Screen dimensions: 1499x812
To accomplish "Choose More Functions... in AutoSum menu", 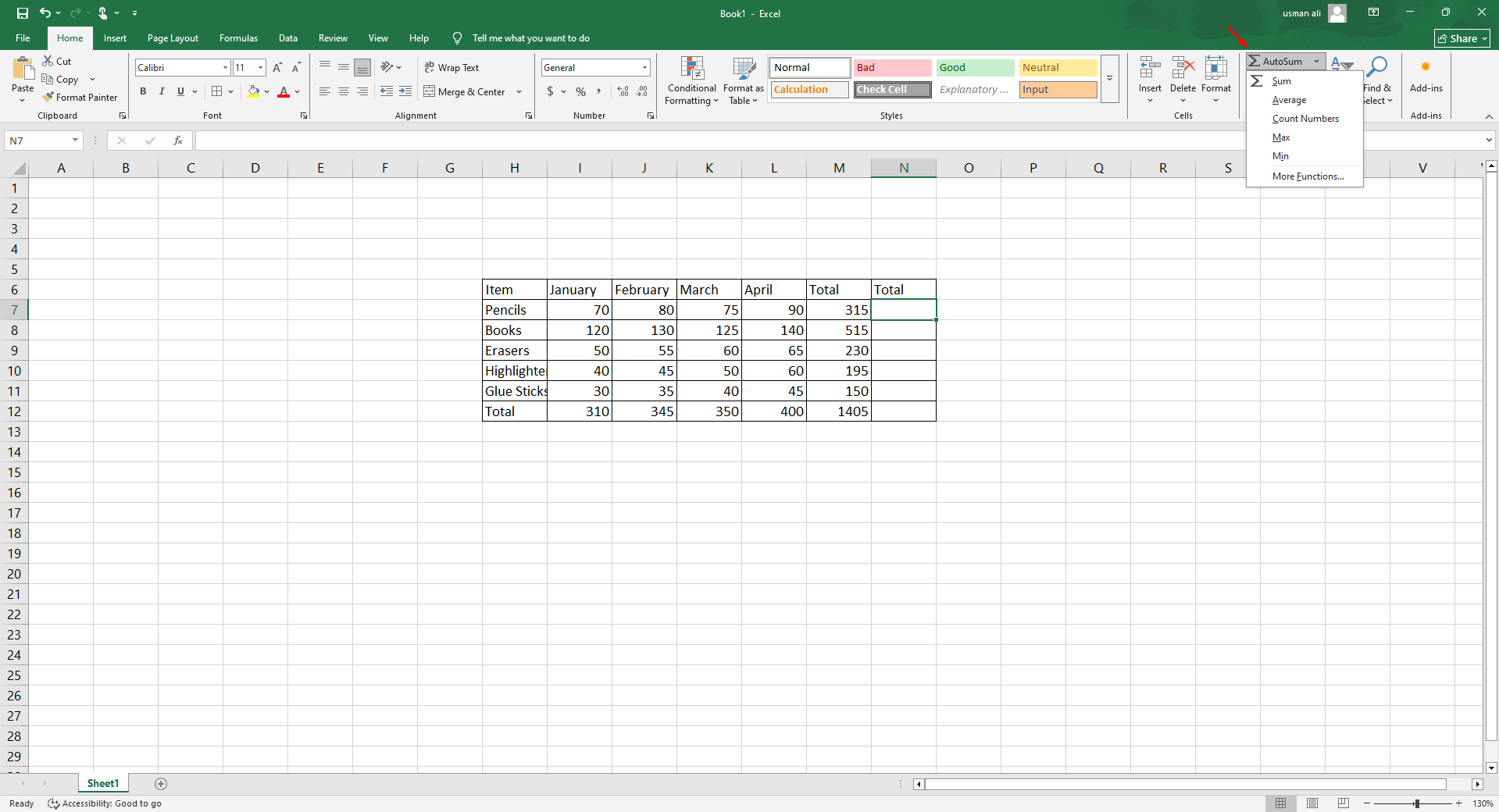I will click(x=1304, y=176).
